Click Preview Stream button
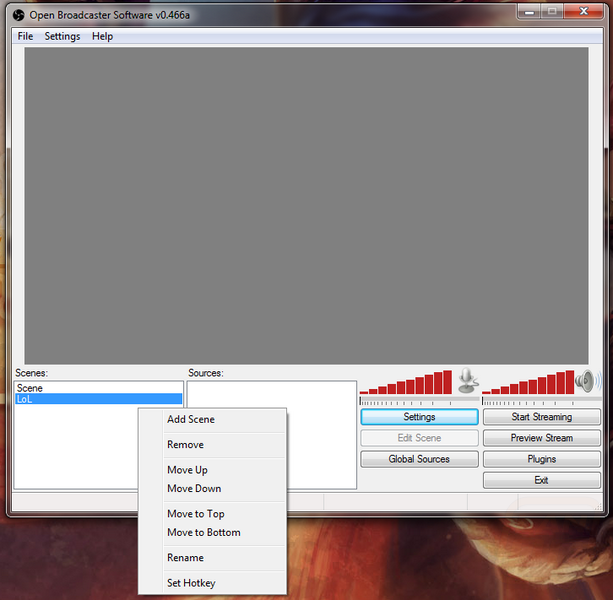Image resolution: width=613 pixels, height=600 pixels. coord(541,438)
